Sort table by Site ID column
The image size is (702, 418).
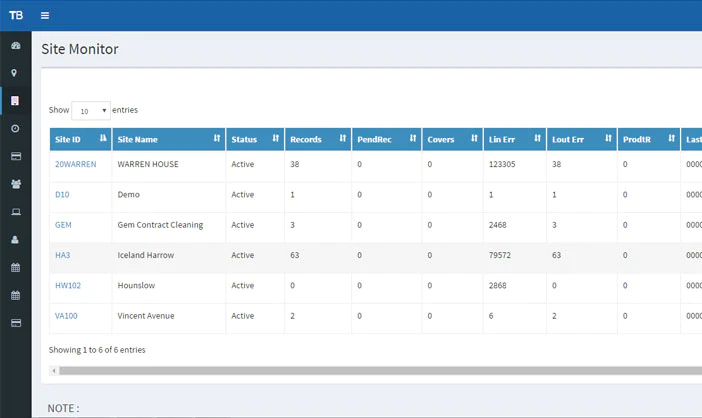[x=81, y=139]
